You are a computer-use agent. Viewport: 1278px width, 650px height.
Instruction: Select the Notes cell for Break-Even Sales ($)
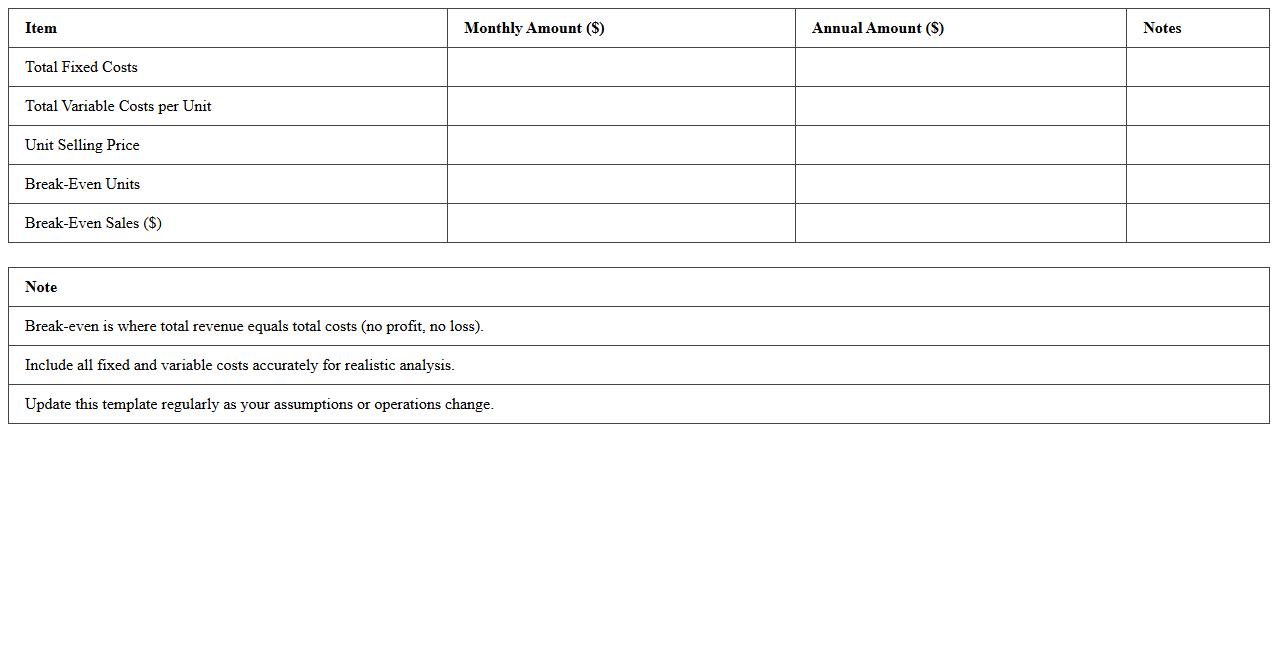coord(1197,223)
